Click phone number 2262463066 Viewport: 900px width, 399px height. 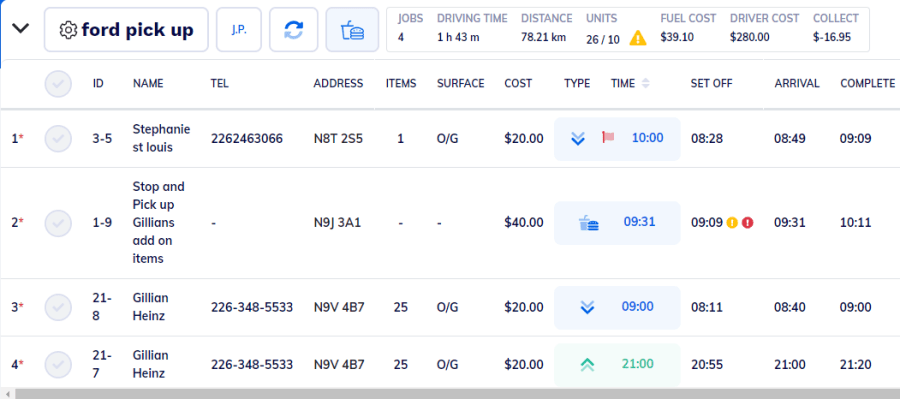point(247,139)
